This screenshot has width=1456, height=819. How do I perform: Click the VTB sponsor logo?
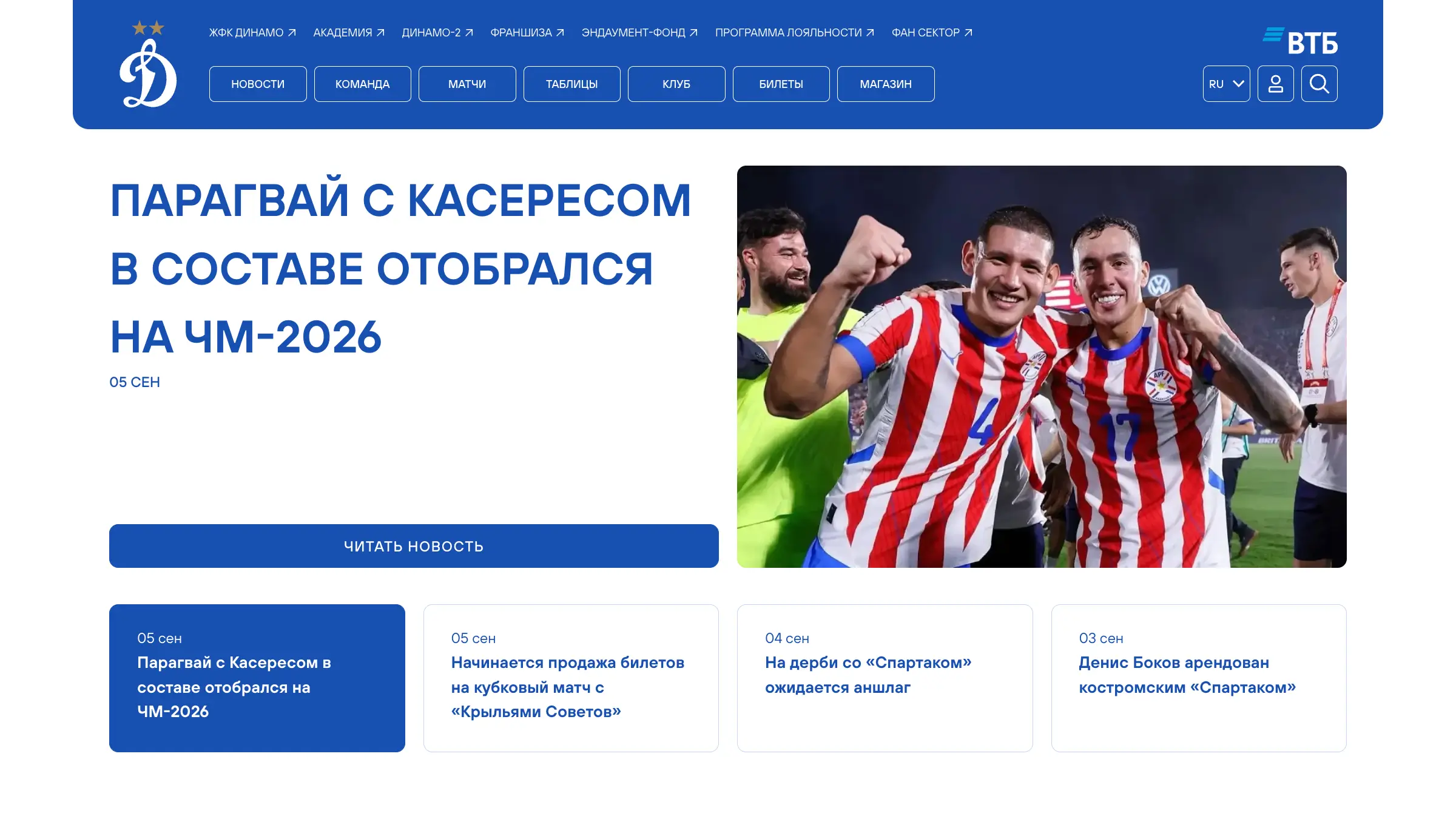1300,41
